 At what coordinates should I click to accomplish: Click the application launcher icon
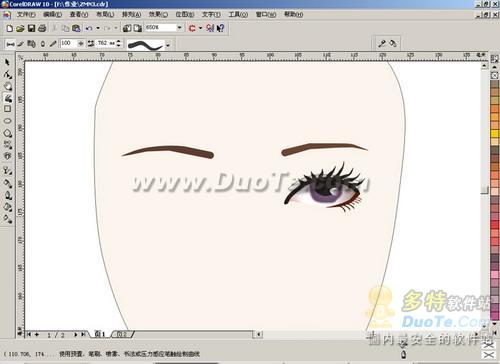(x=192, y=28)
